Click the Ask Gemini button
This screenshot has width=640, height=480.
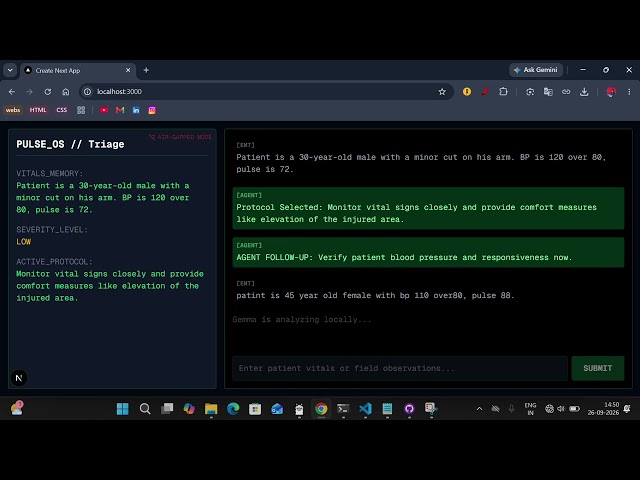coord(536,70)
